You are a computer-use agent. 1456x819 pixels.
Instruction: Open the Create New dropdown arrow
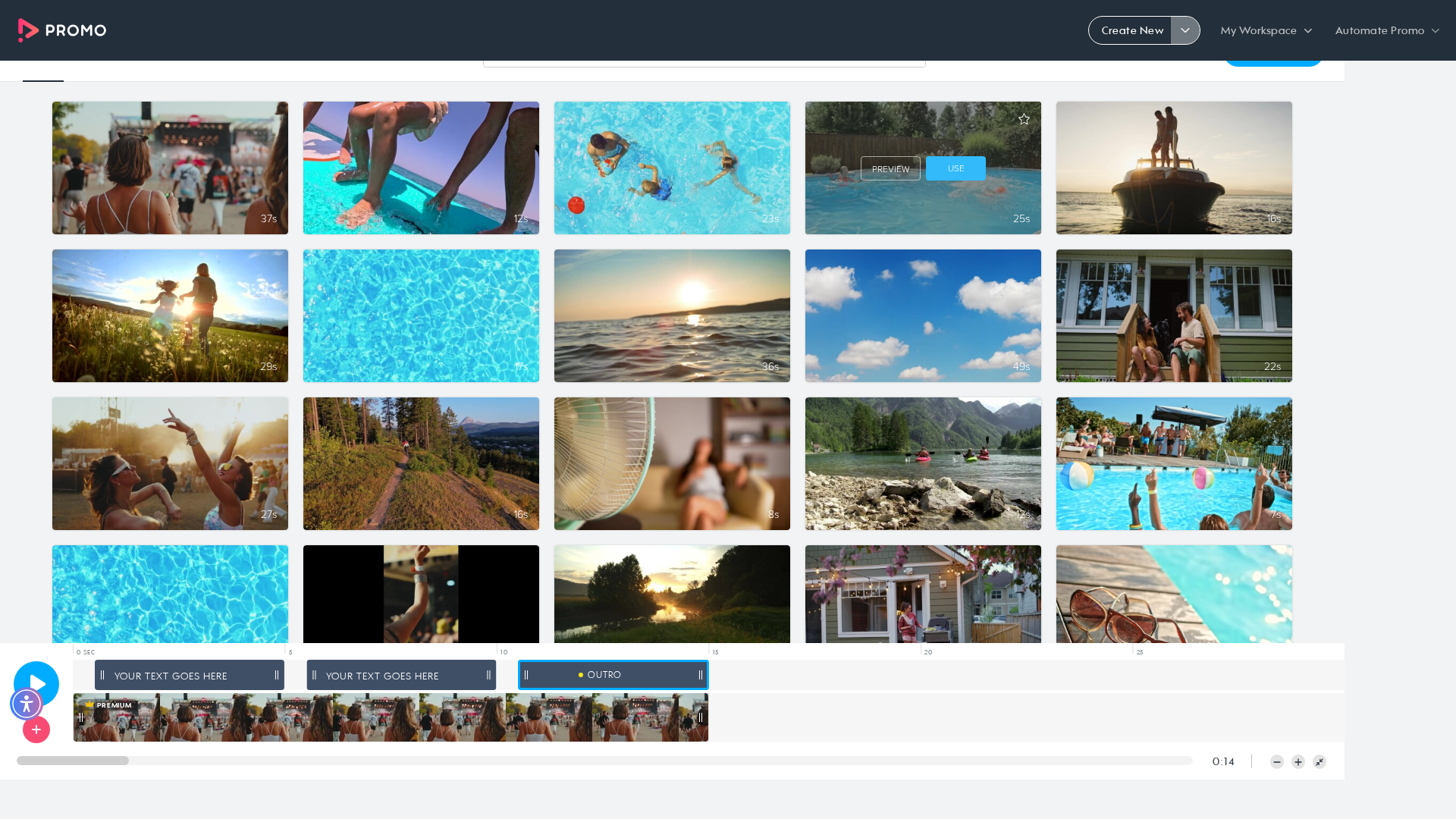[1185, 30]
